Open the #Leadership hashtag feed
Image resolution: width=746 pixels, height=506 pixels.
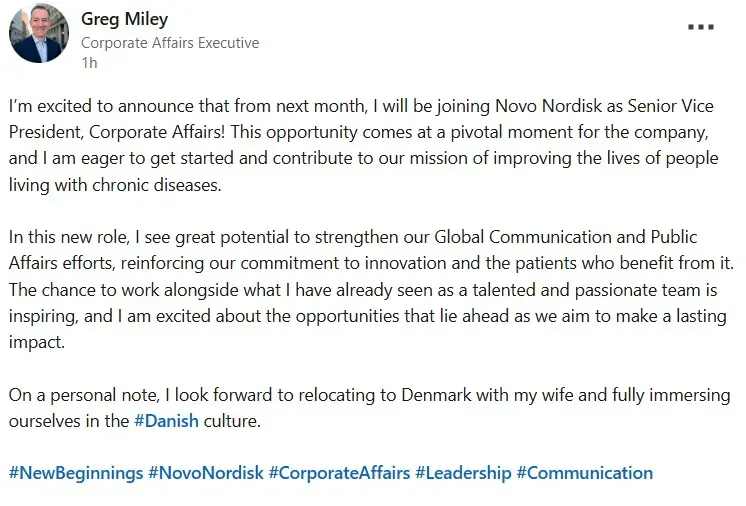(463, 473)
